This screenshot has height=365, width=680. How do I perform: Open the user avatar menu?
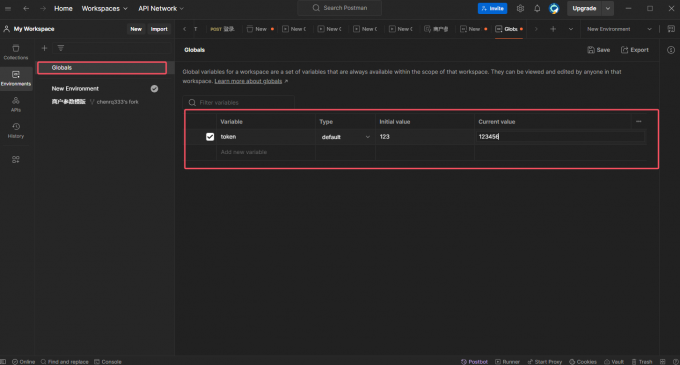click(554, 9)
